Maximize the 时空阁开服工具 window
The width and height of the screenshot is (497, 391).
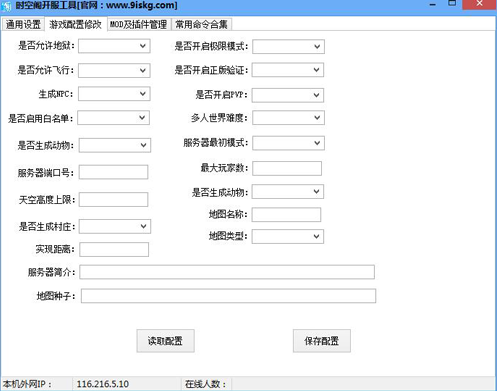(452, 4)
